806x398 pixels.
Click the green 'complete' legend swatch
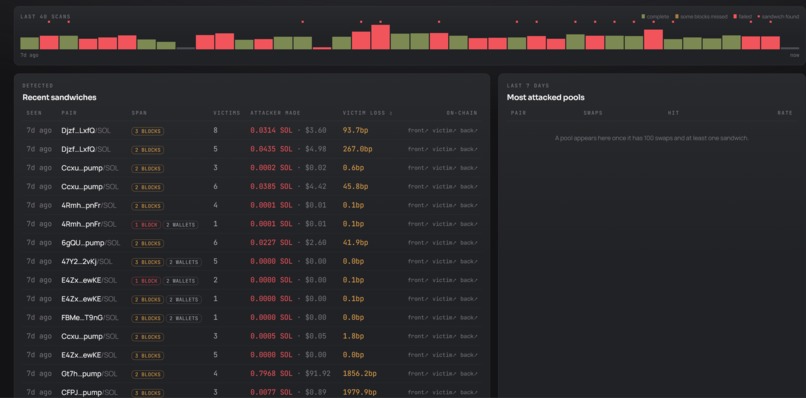[x=643, y=17]
